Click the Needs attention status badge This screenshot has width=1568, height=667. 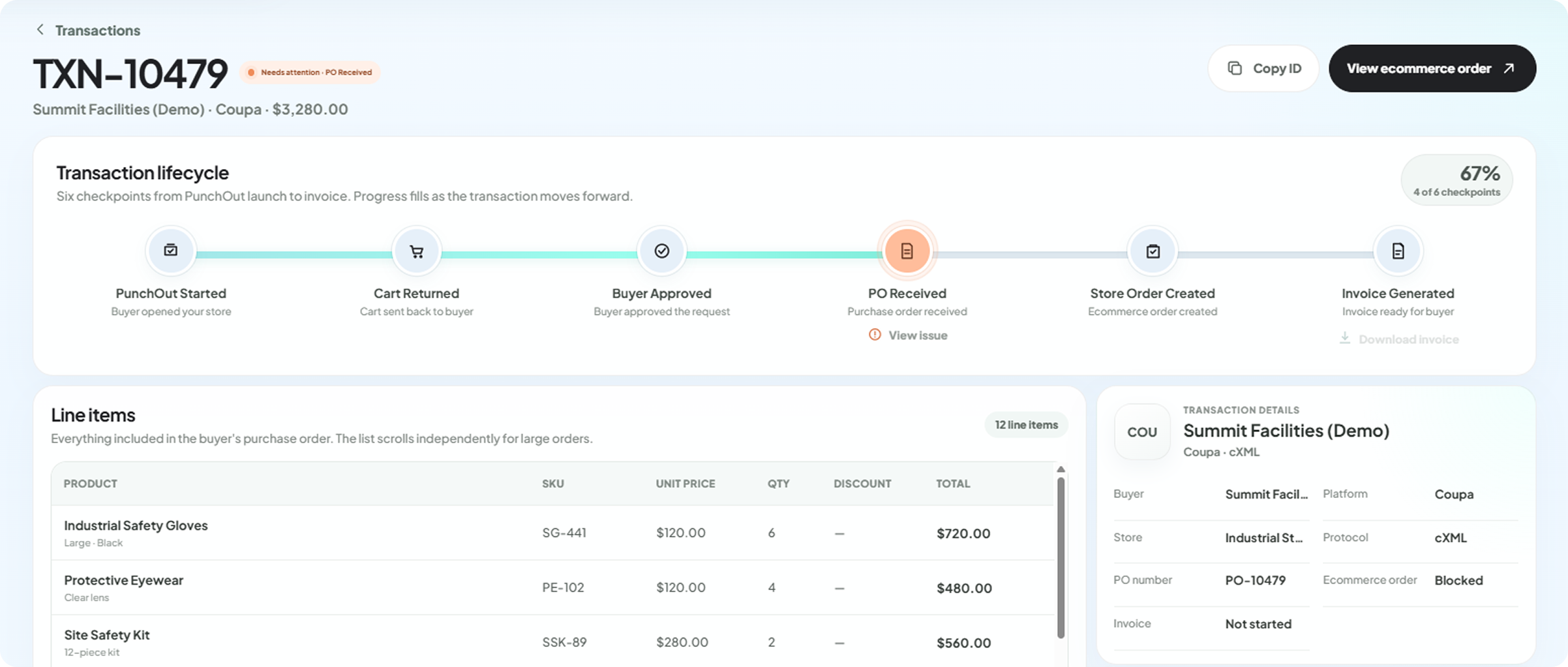click(x=310, y=72)
